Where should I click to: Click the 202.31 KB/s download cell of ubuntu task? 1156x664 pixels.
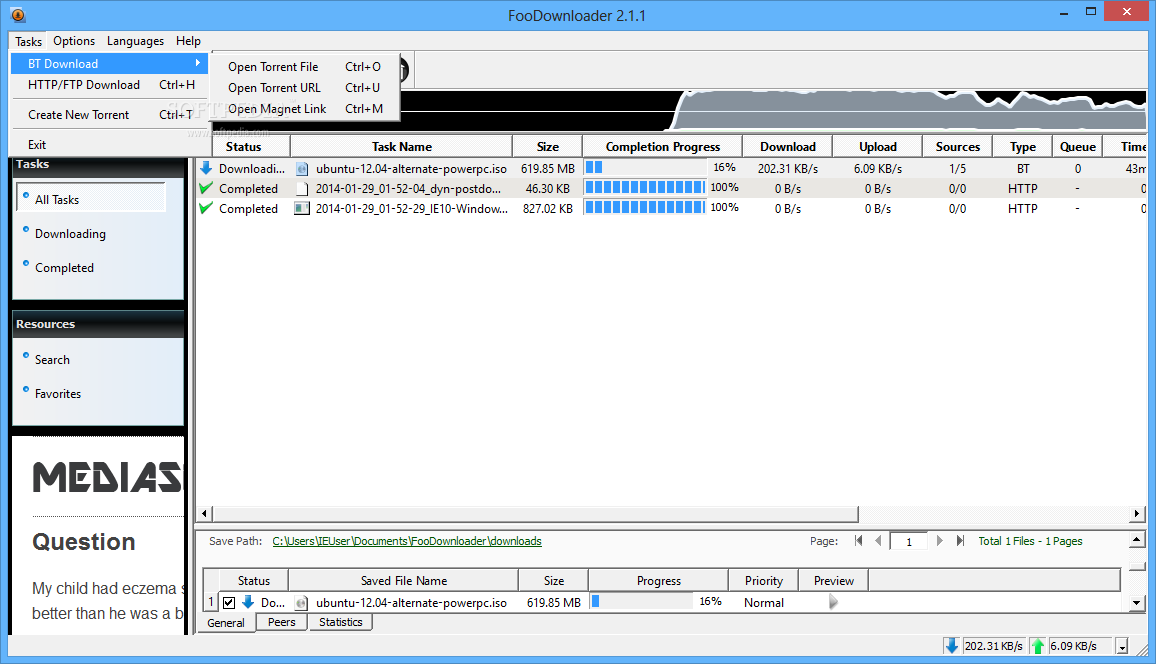tap(788, 169)
